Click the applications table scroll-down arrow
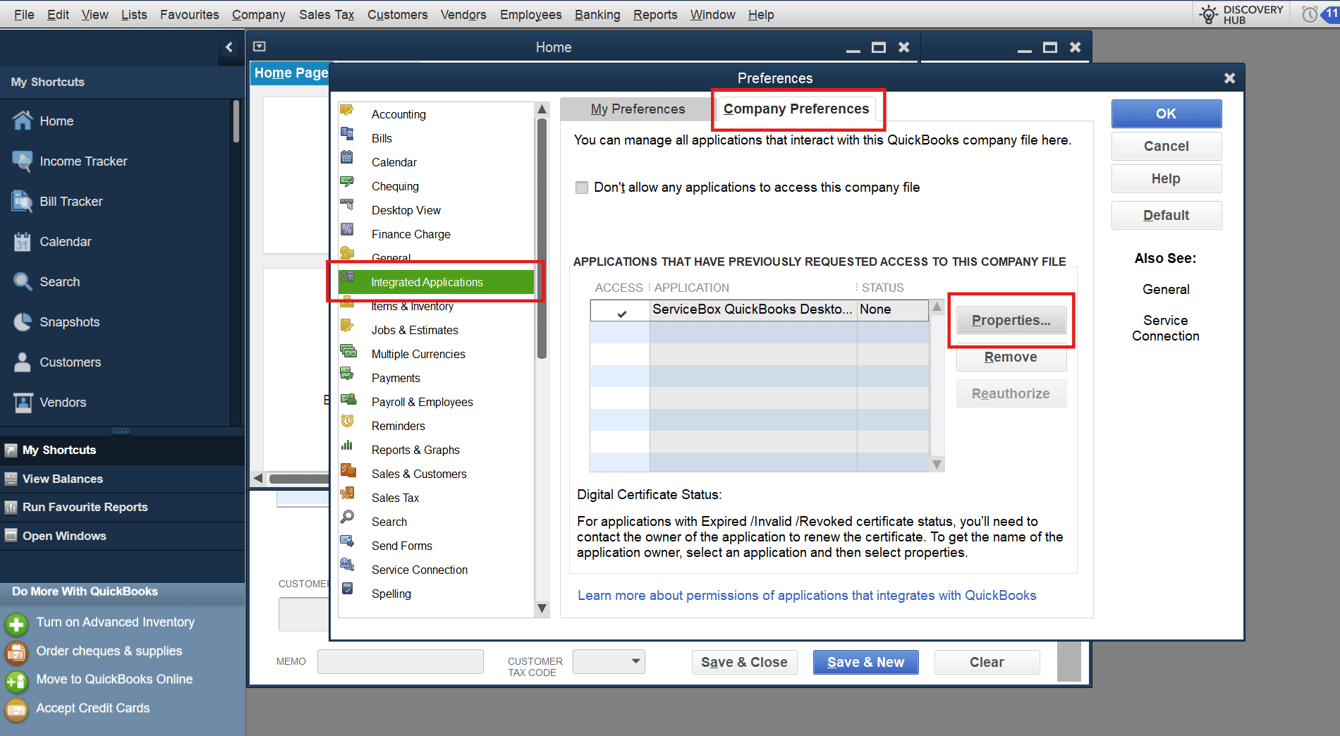The height and width of the screenshot is (736, 1340). (x=937, y=464)
